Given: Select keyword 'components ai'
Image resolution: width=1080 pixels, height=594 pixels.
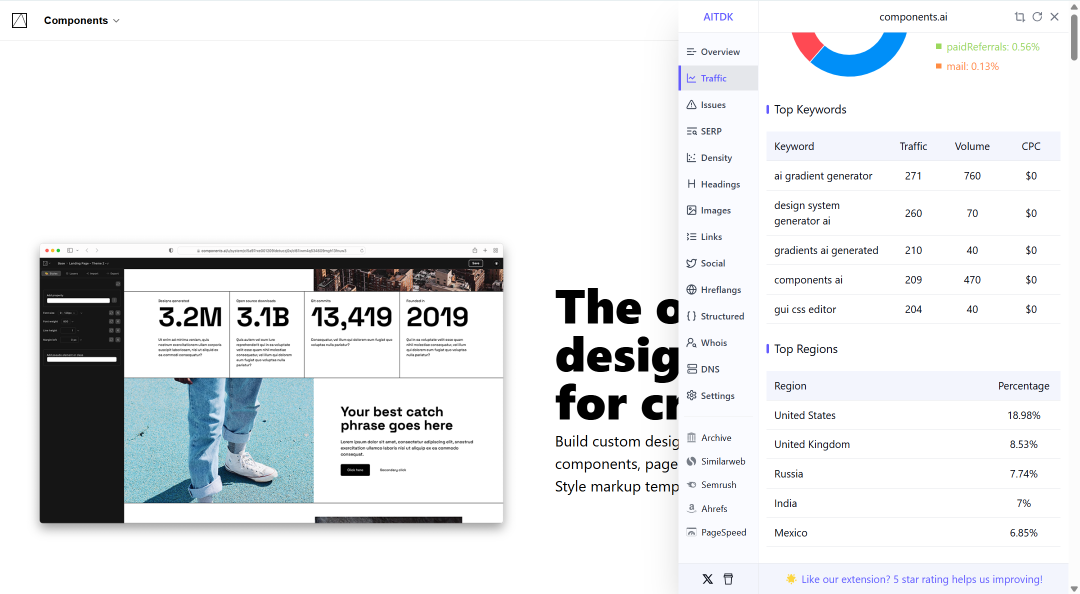Looking at the screenshot, I should pyautogui.click(x=808, y=280).
